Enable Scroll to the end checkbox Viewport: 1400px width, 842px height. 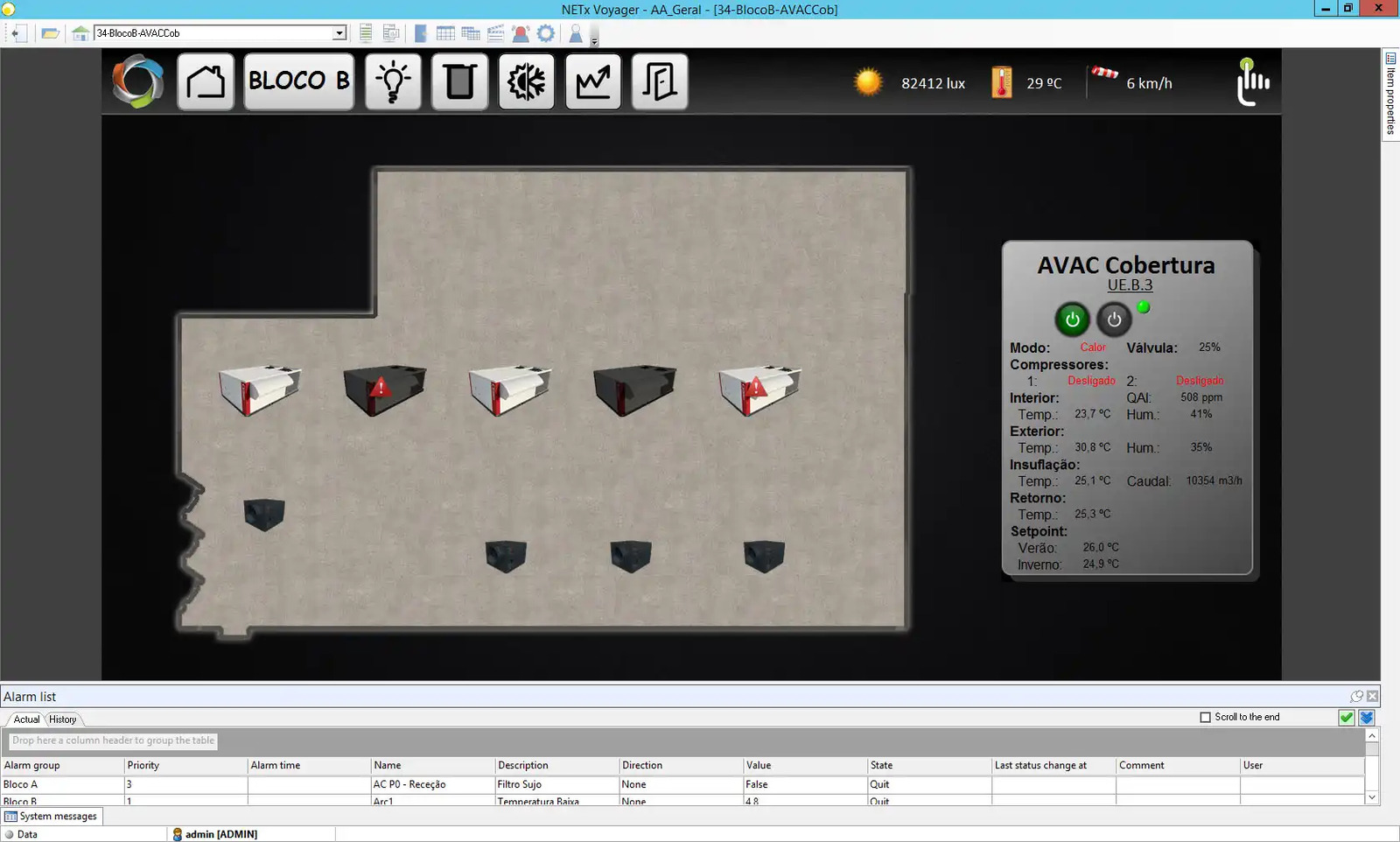pyautogui.click(x=1205, y=717)
